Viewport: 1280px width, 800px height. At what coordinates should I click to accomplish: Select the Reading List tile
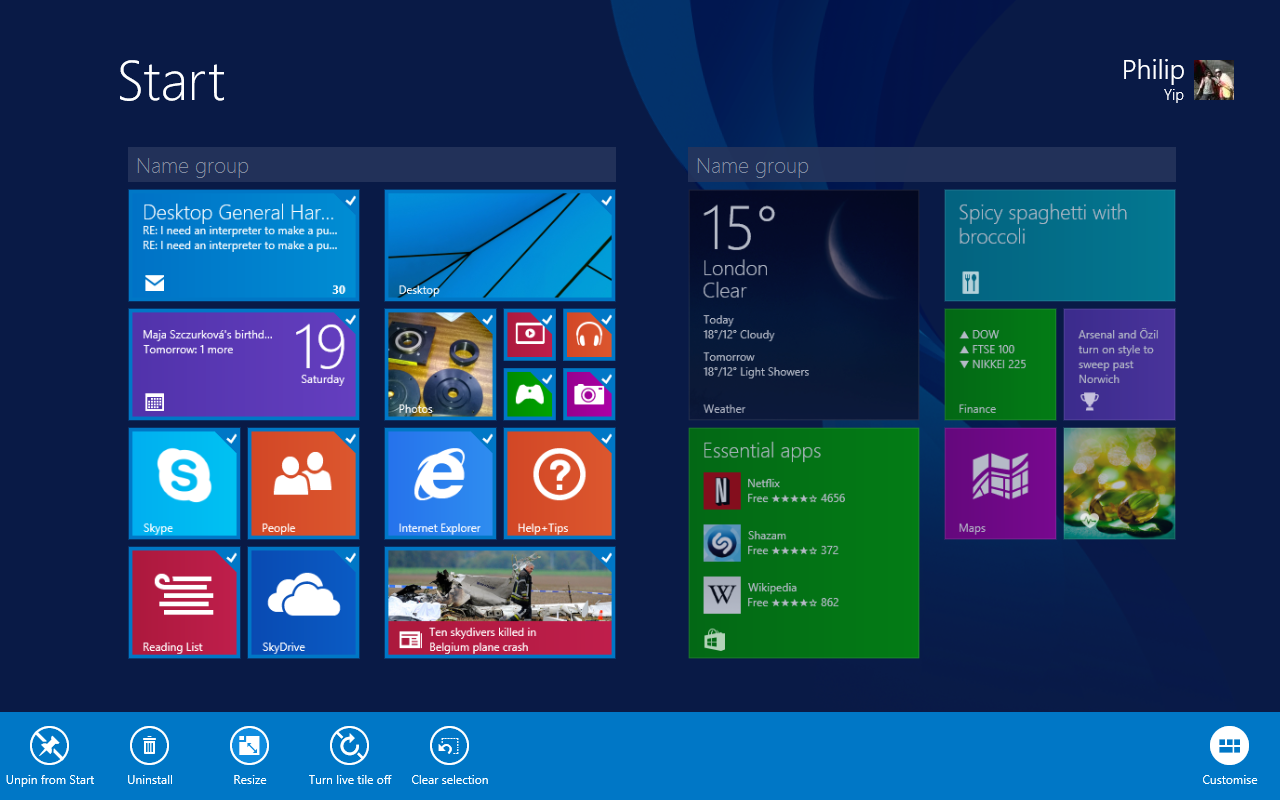click(184, 603)
